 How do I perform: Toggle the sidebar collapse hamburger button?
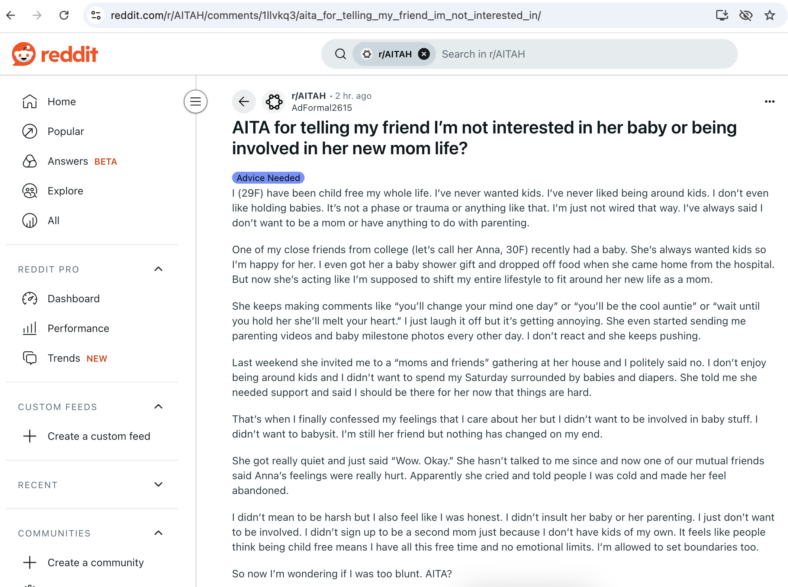pos(195,102)
